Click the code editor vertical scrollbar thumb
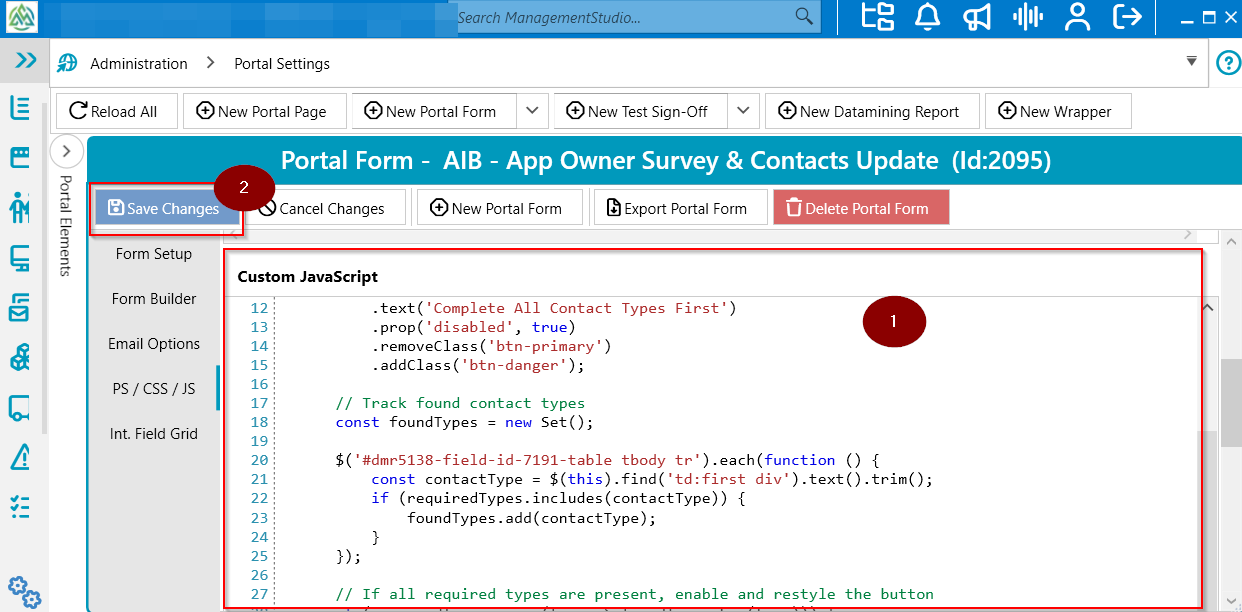Screen dimensions: 1242x612 pyautogui.click(x=1210, y=520)
